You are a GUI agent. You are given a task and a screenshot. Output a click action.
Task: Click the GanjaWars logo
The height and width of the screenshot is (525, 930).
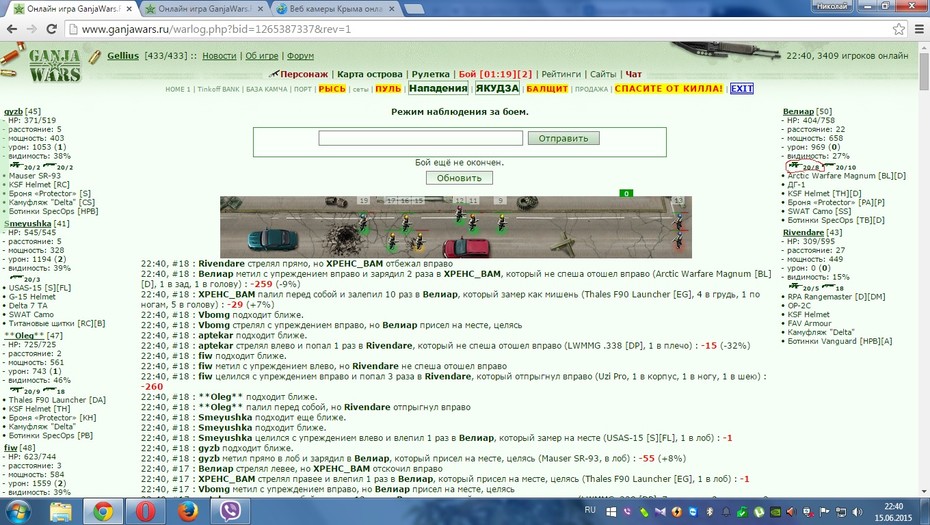[55, 65]
